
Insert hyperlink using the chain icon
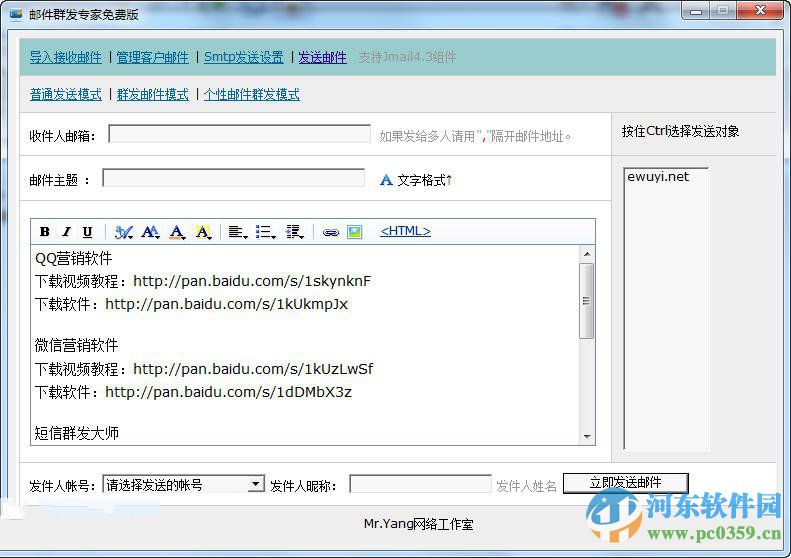pyautogui.click(x=331, y=233)
